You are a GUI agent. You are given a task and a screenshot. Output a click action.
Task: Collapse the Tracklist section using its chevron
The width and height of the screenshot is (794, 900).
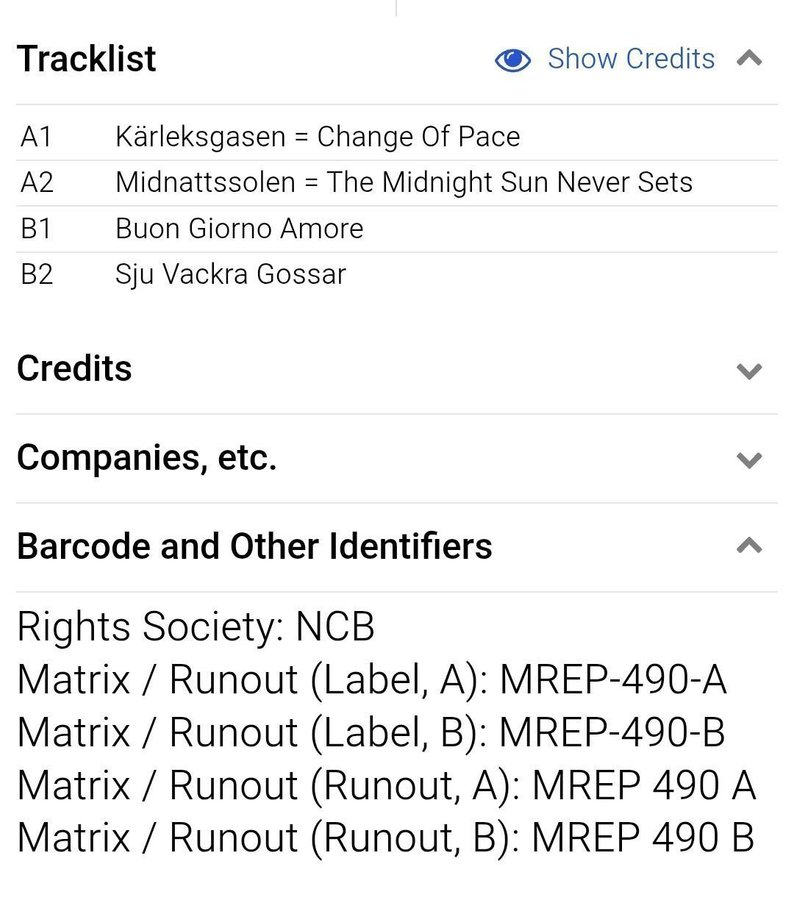coord(749,59)
